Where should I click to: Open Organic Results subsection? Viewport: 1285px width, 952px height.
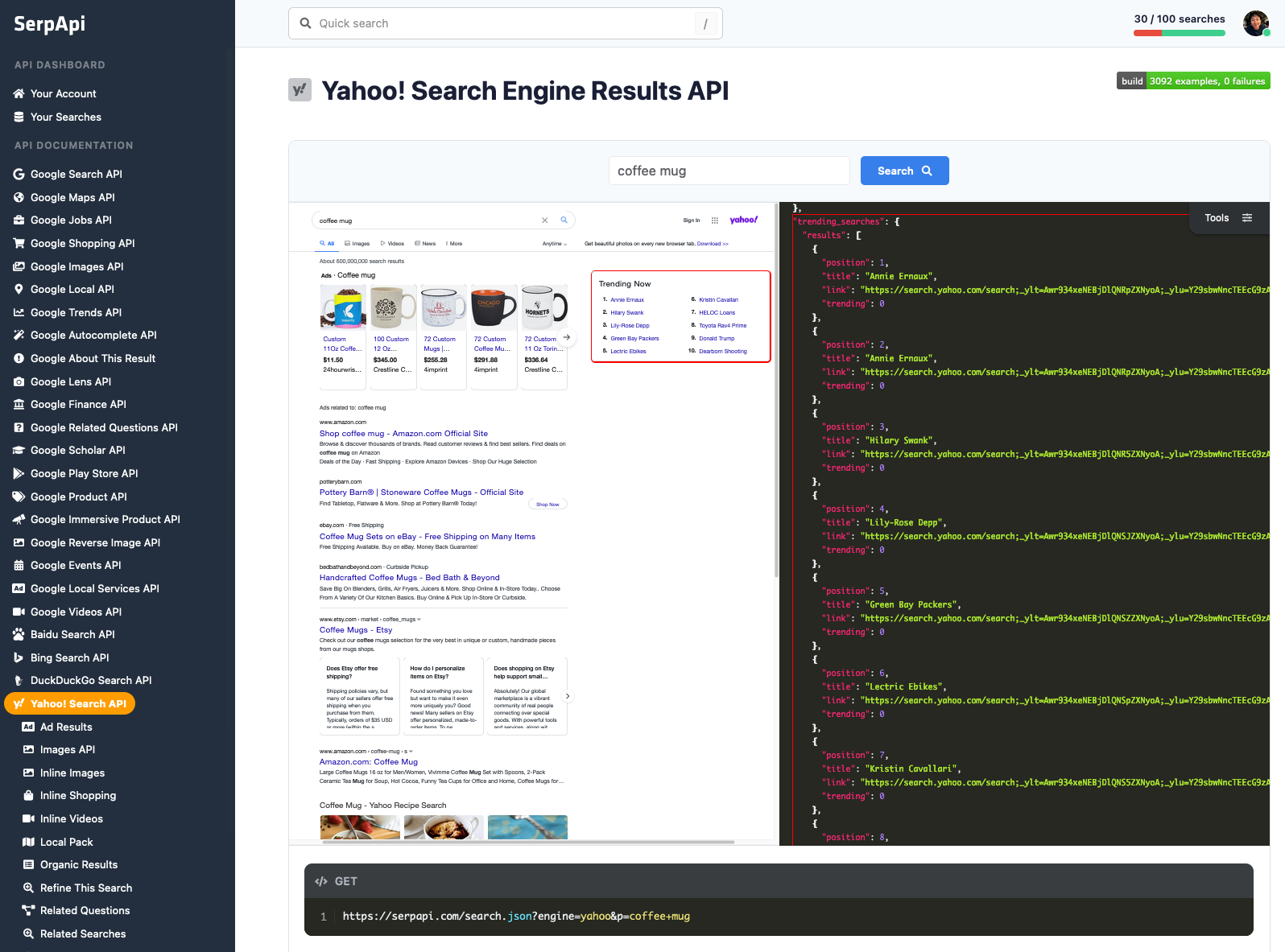coord(79,864)
